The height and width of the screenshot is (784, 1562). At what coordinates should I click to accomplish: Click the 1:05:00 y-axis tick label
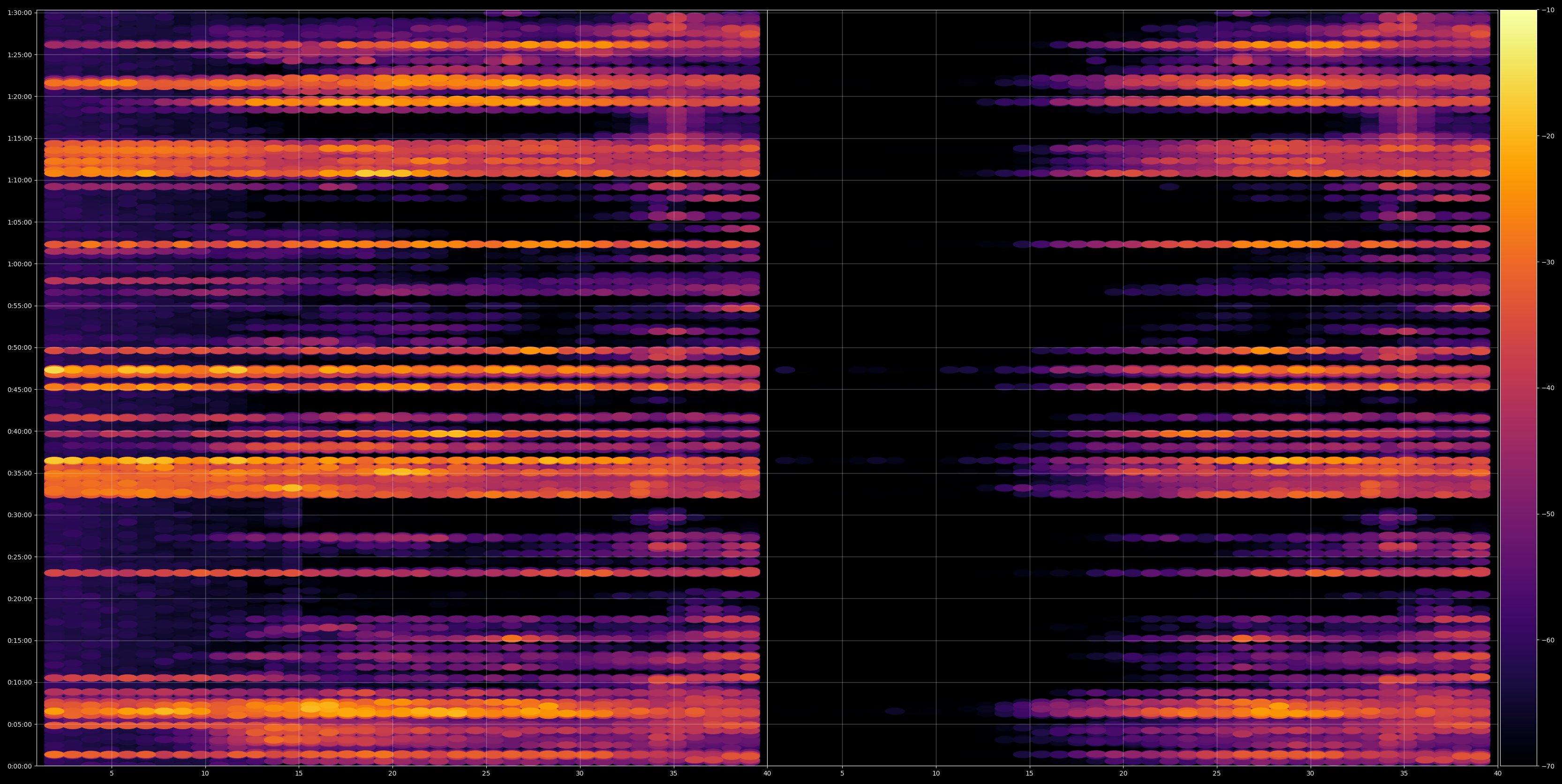click(19, 222)
